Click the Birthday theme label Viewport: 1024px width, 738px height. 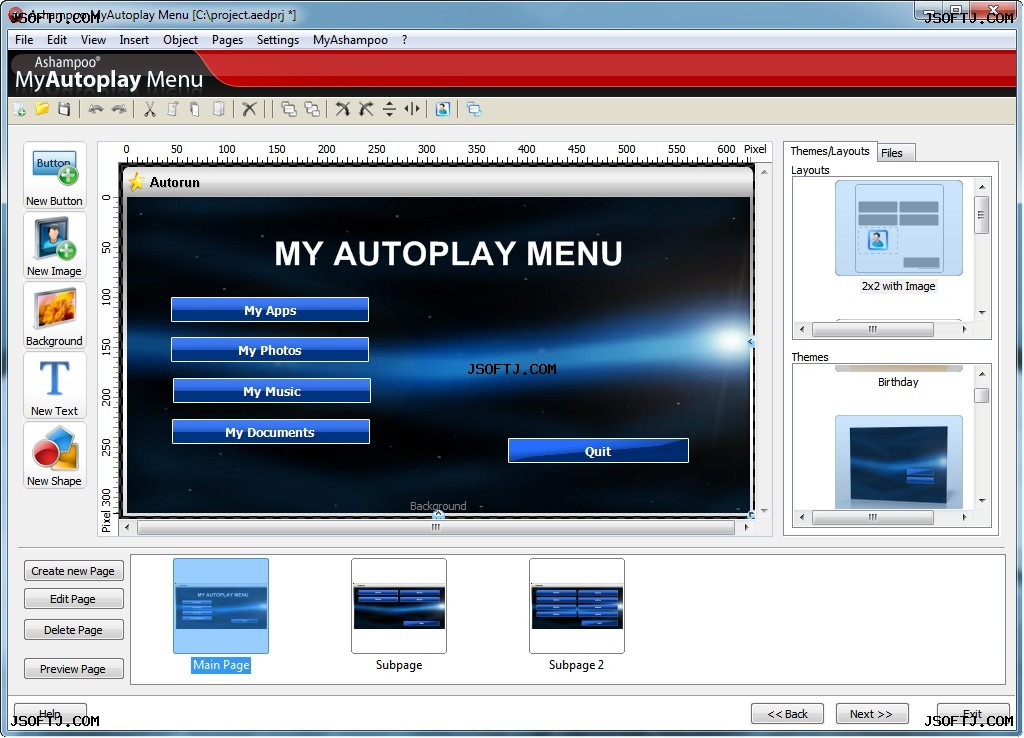[x=898, y=382]
